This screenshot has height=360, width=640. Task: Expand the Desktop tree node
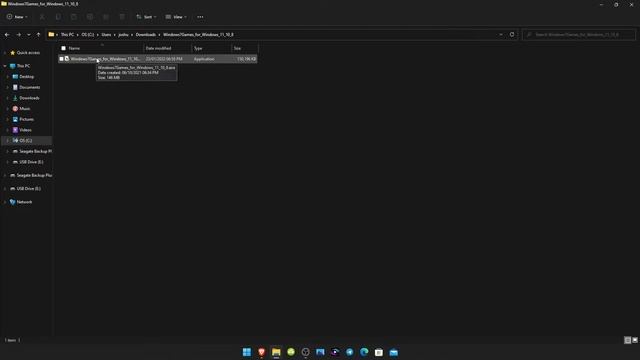(7, 76)
